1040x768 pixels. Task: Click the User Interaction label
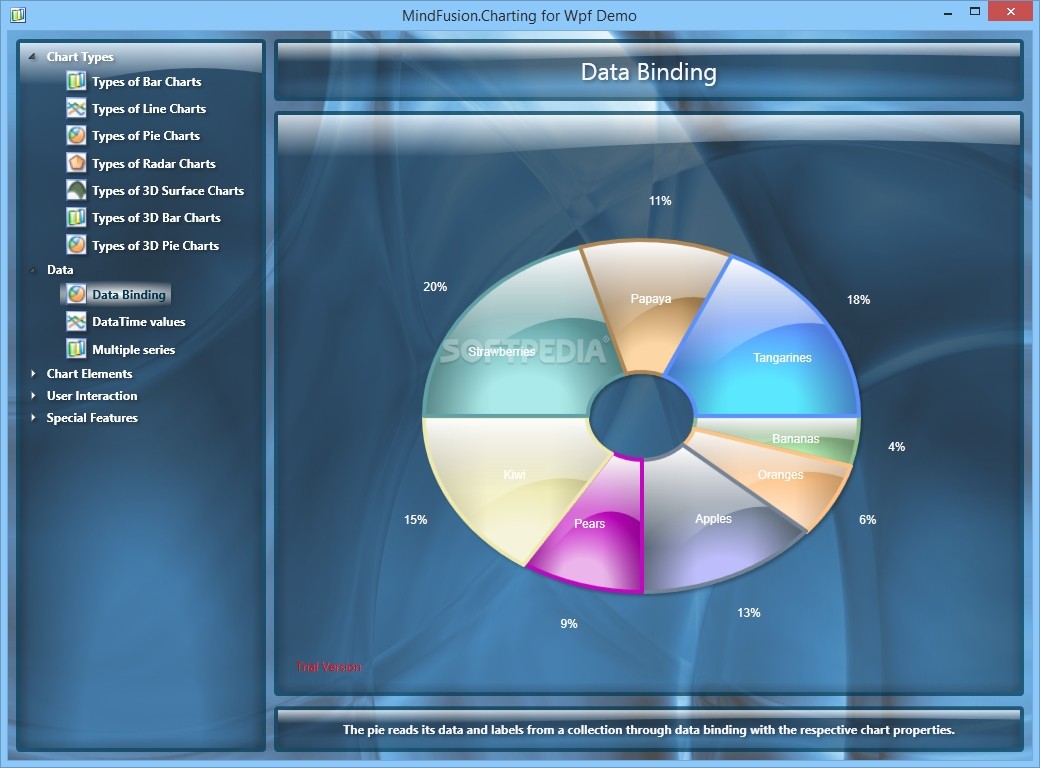92,396
